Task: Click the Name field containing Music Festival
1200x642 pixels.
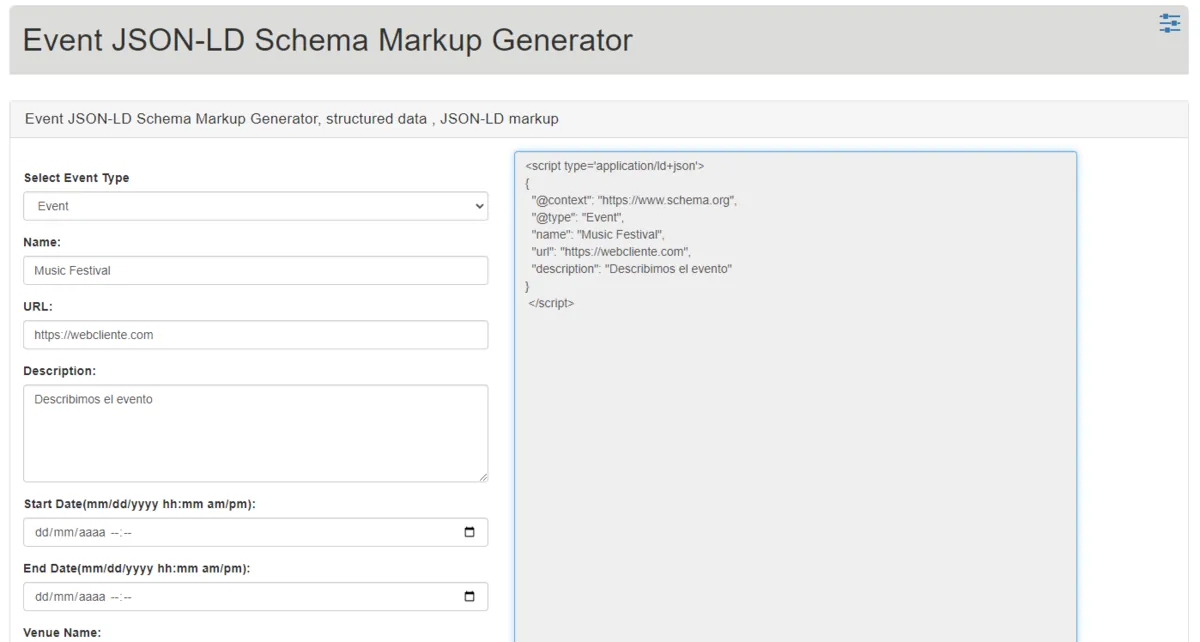Action: pos(256,270)
